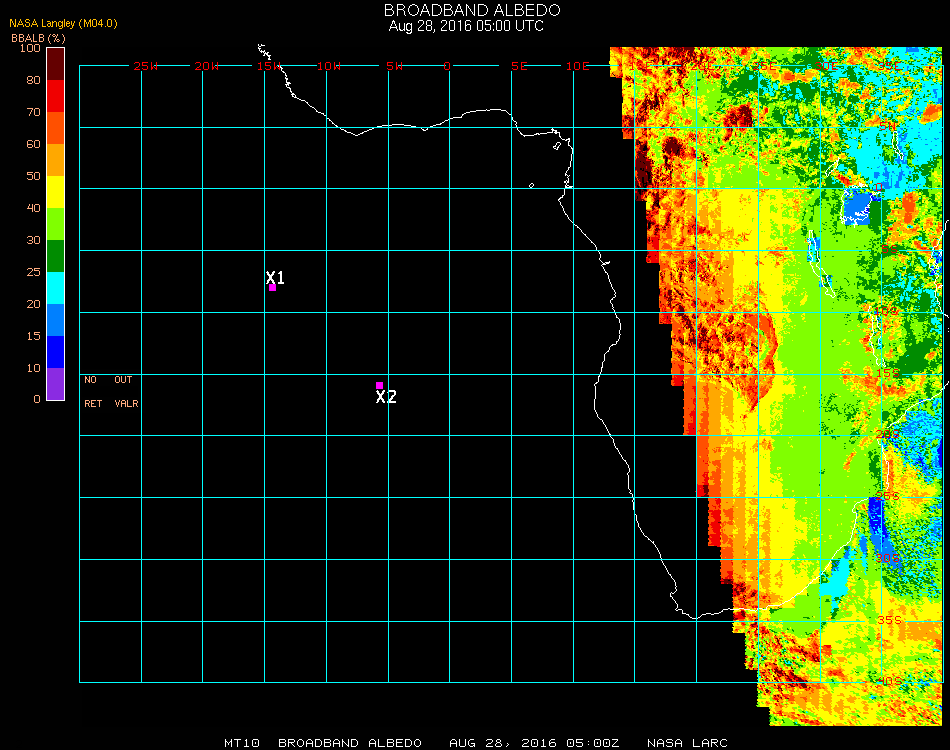Click the X1 text label
The width and height of the screenshot is (950, 750).
275,277
